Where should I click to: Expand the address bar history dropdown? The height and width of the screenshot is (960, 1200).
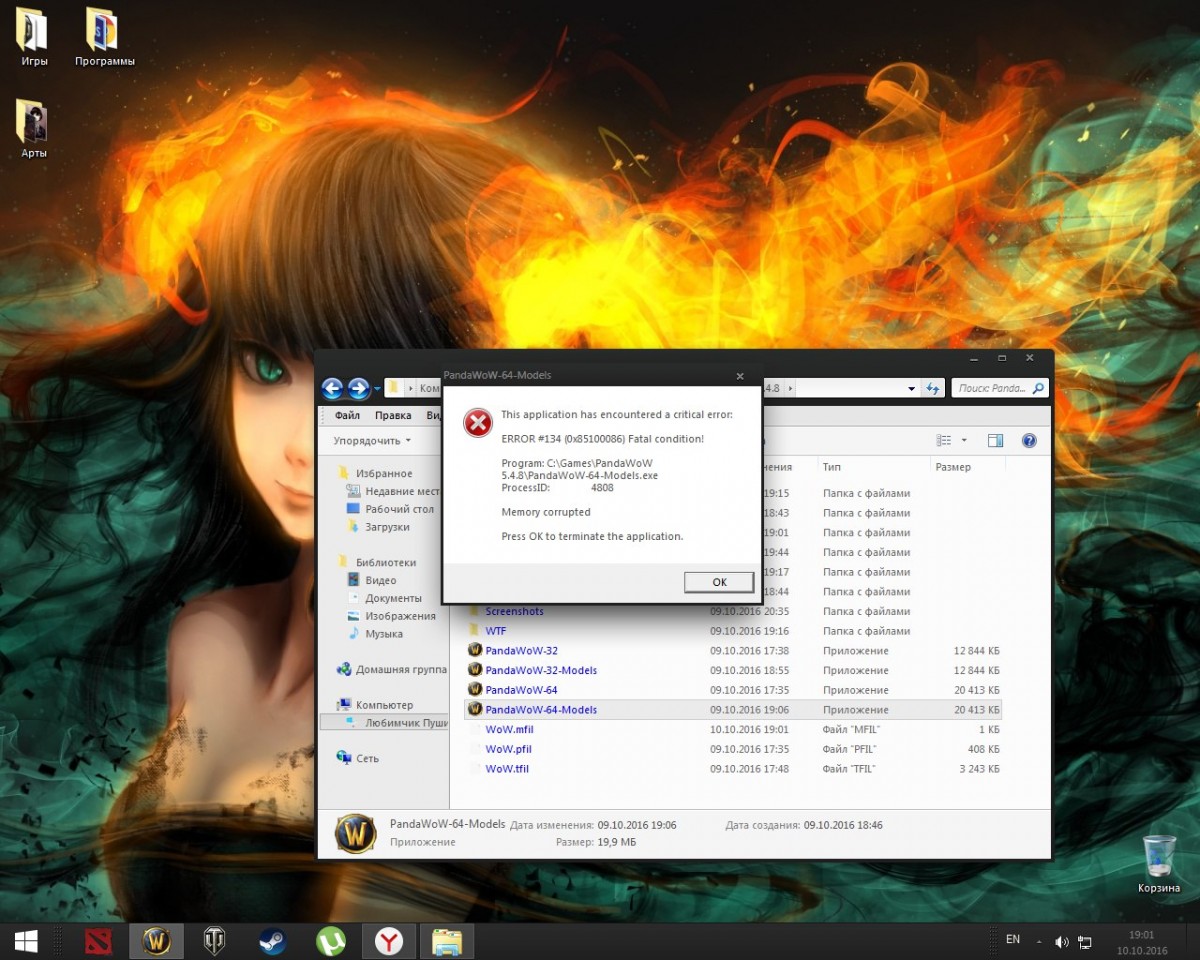point(911,388)
